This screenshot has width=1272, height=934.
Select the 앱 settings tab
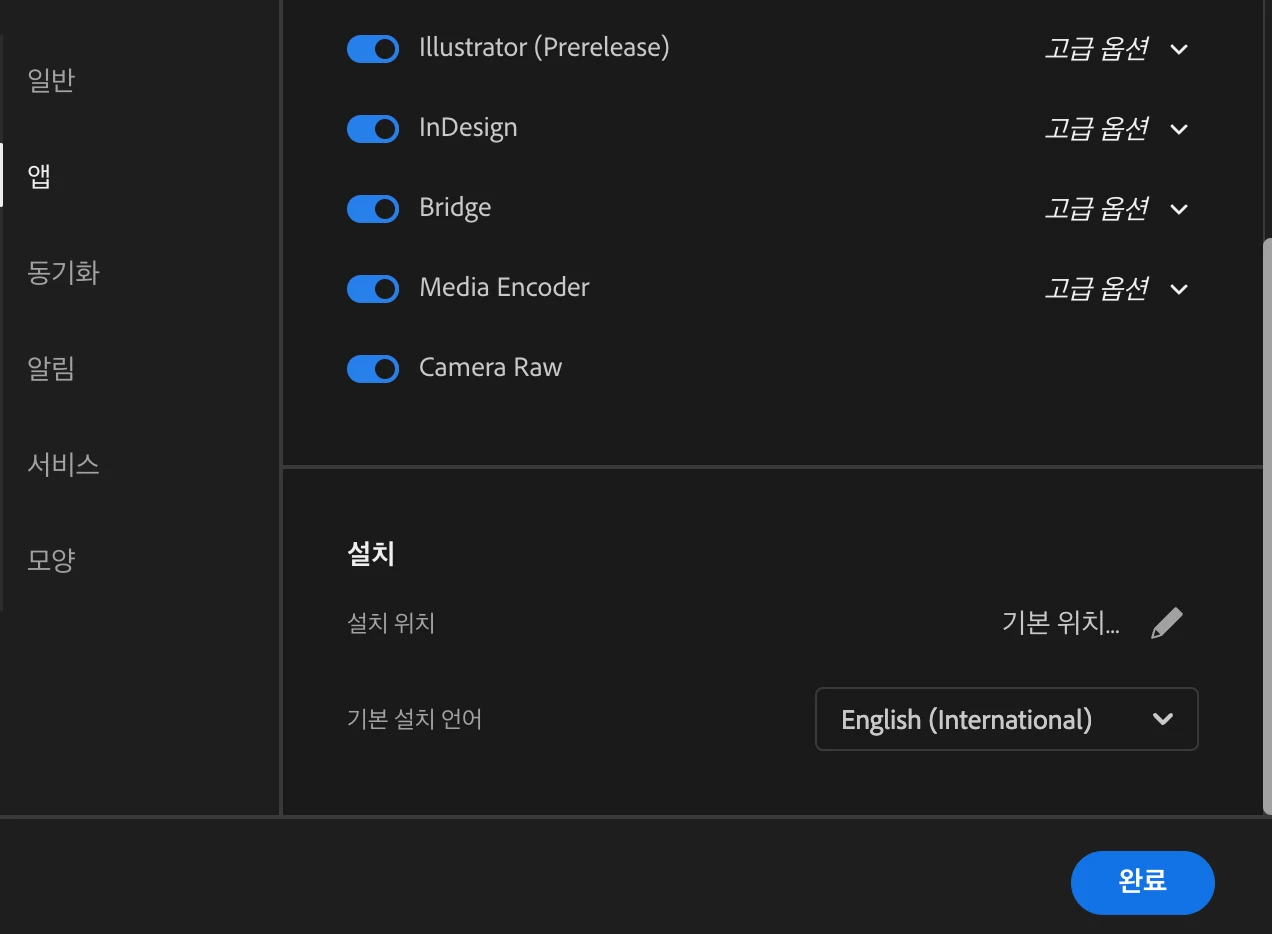40,177
